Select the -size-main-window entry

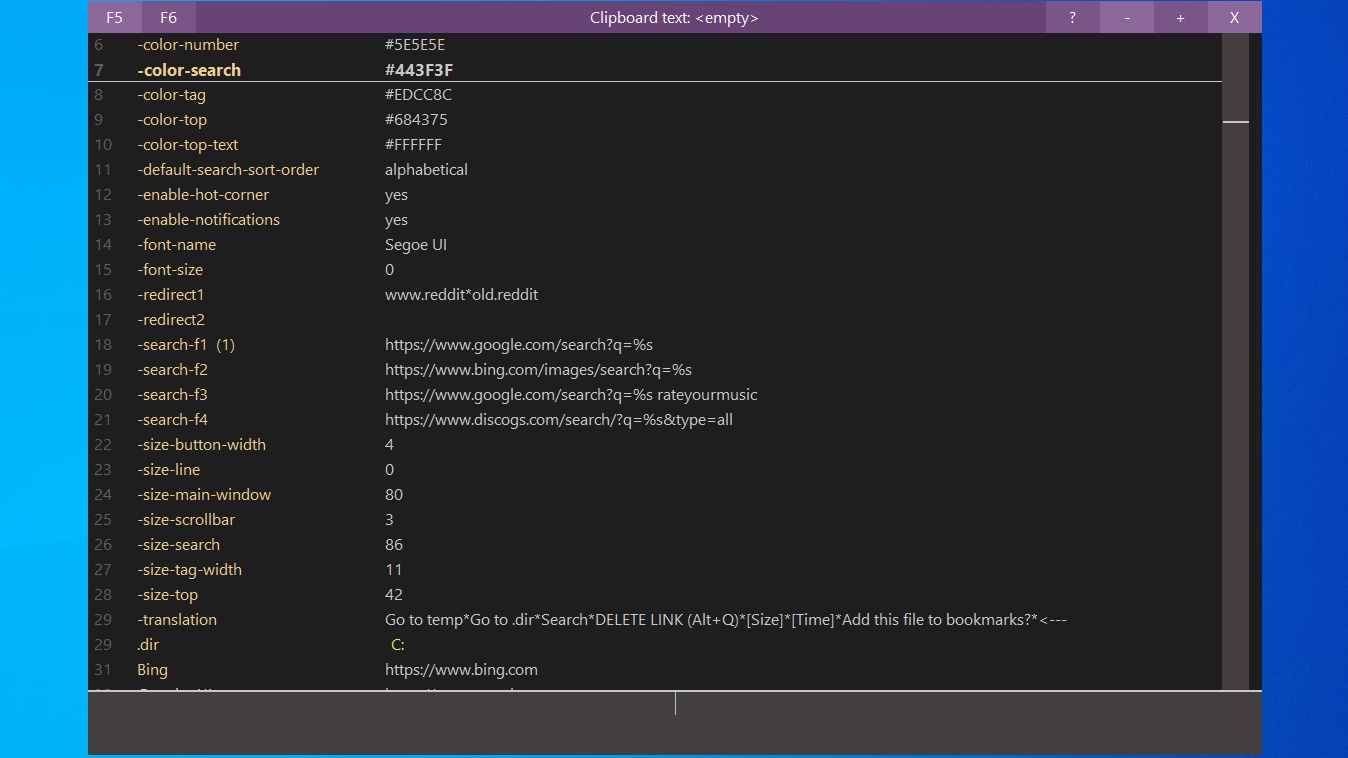204,495
